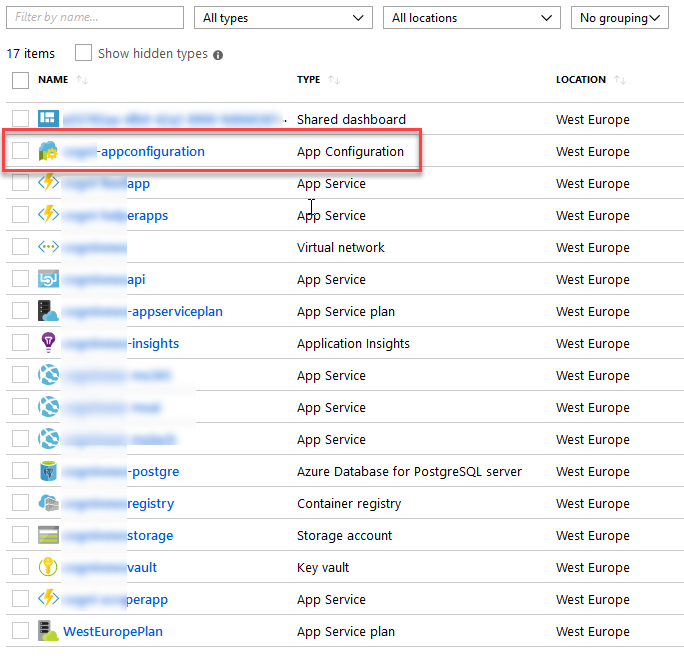This screenshot has height=669, width=684.
Task: Open the All locations filter dropdown
Action: (472, 18)
